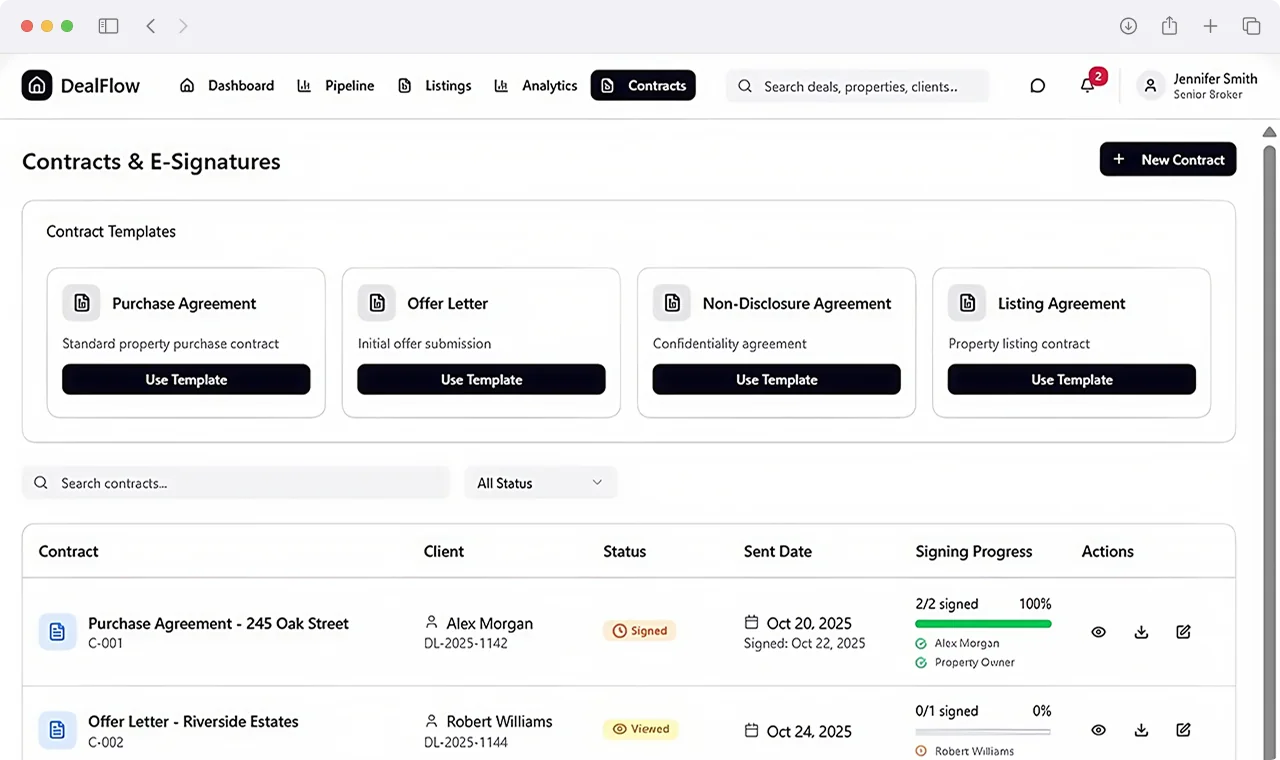
Task: Click the green check beside Property Owner
Action: [x=921, y=663]
